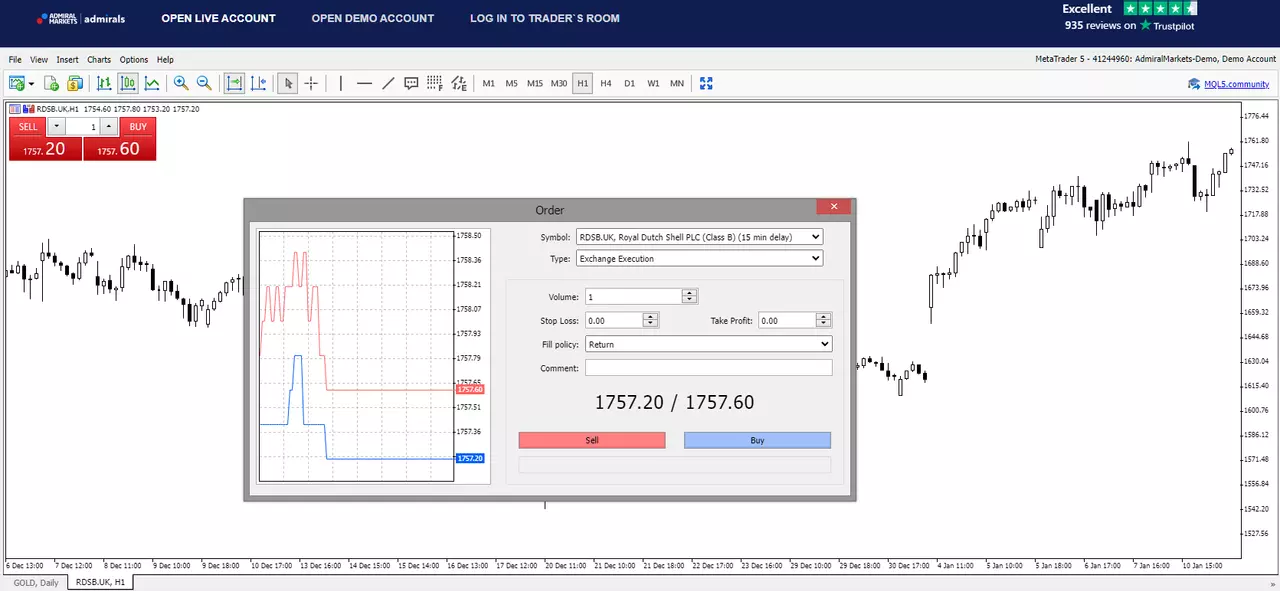Toggle the H1 timeframe button

(x=583, y=84)
